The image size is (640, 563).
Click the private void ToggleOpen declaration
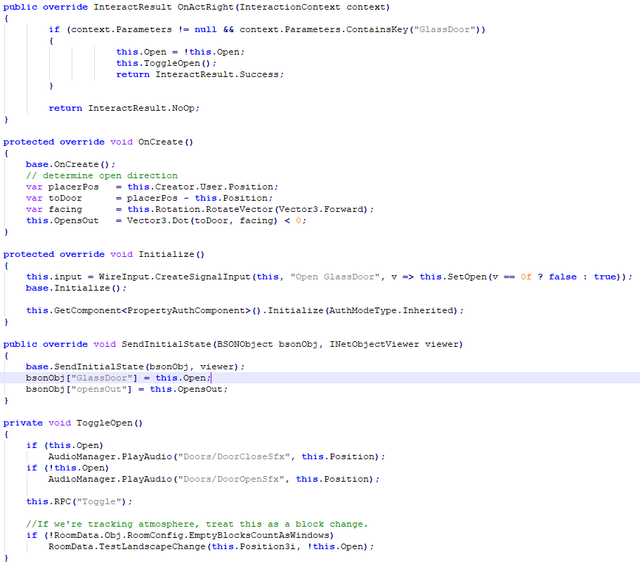coord(73,423)
